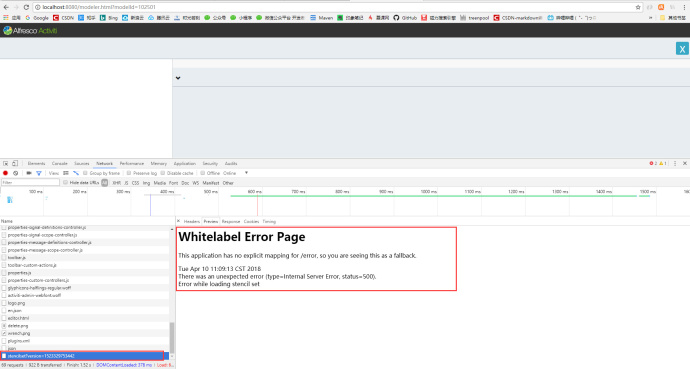Toggle capture screenshots camera icon
This screenshot has height=369, width=690.
tap(29, 173)
